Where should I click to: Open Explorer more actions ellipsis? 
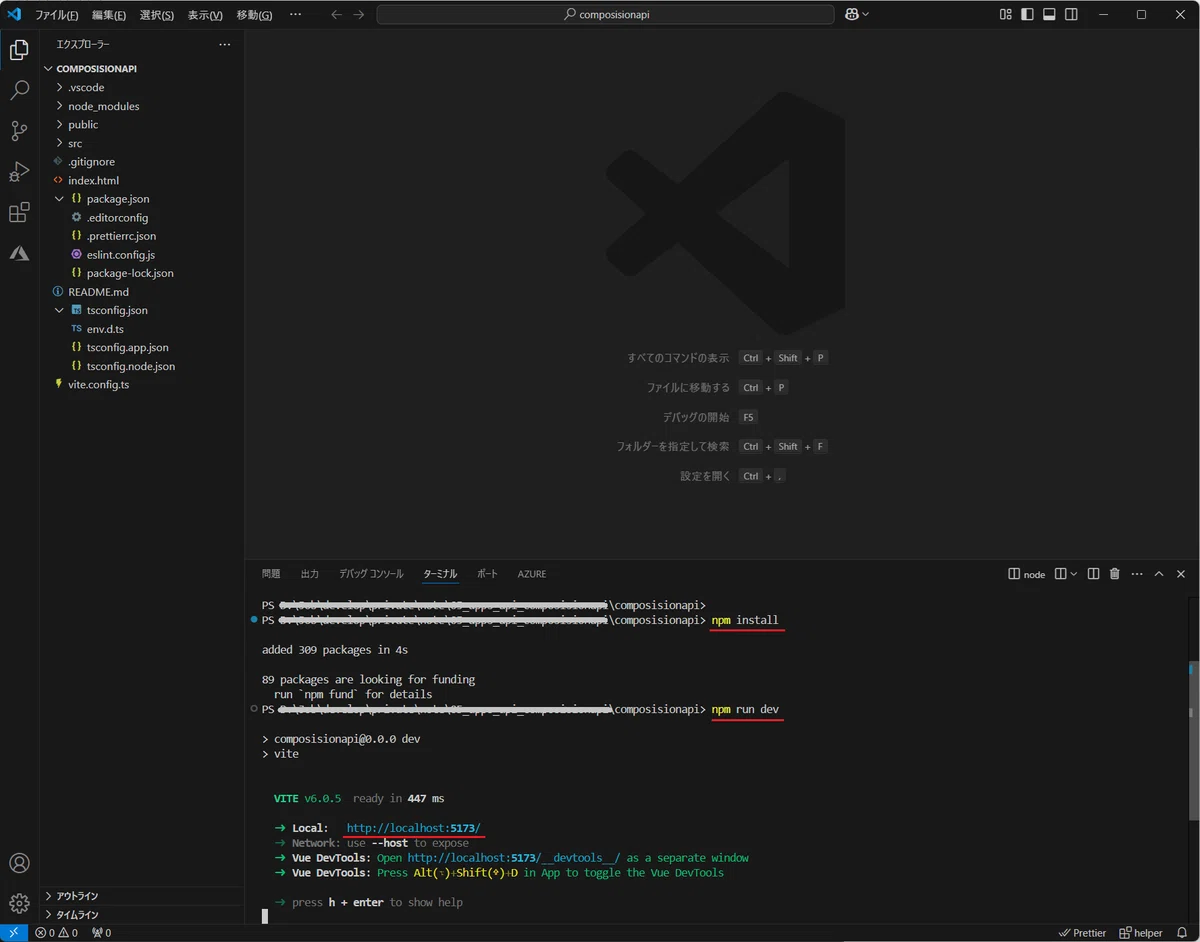click(224, 45)
